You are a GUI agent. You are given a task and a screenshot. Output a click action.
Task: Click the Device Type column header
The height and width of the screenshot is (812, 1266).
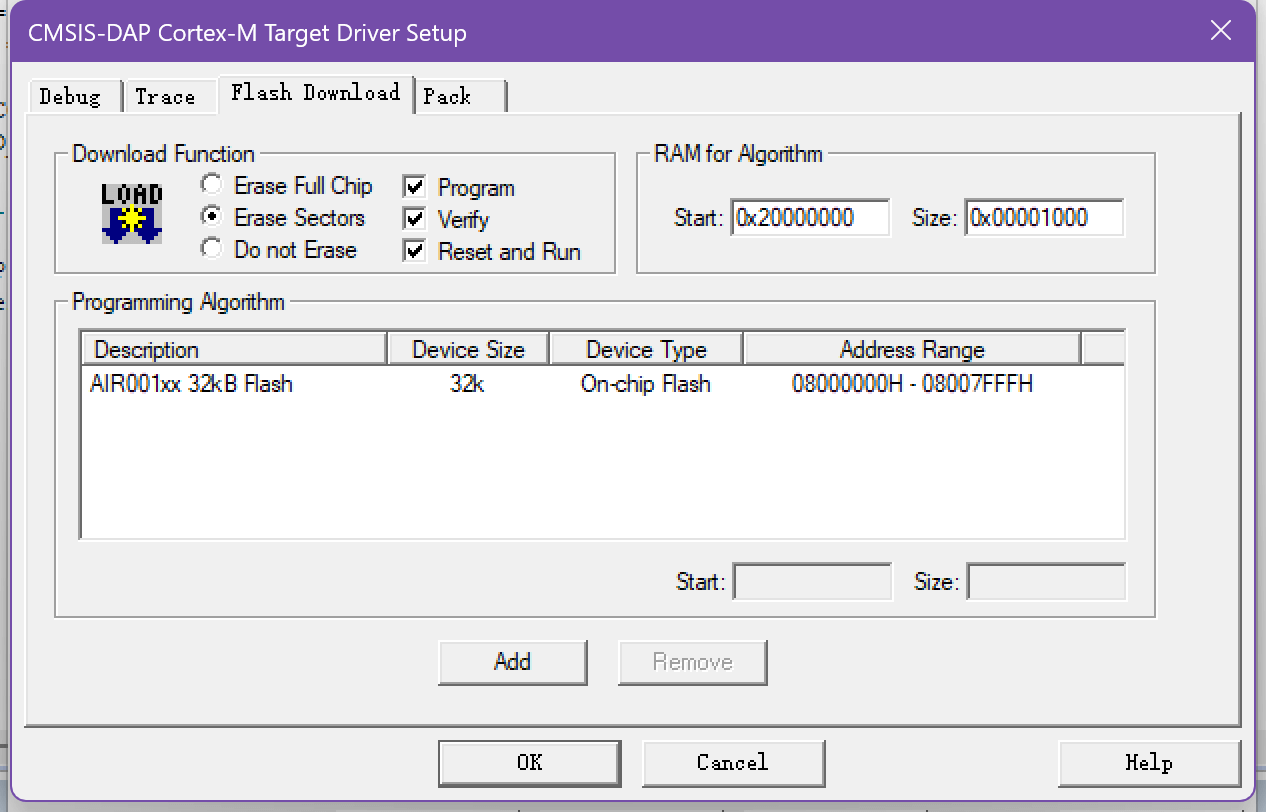coord(646,349)
